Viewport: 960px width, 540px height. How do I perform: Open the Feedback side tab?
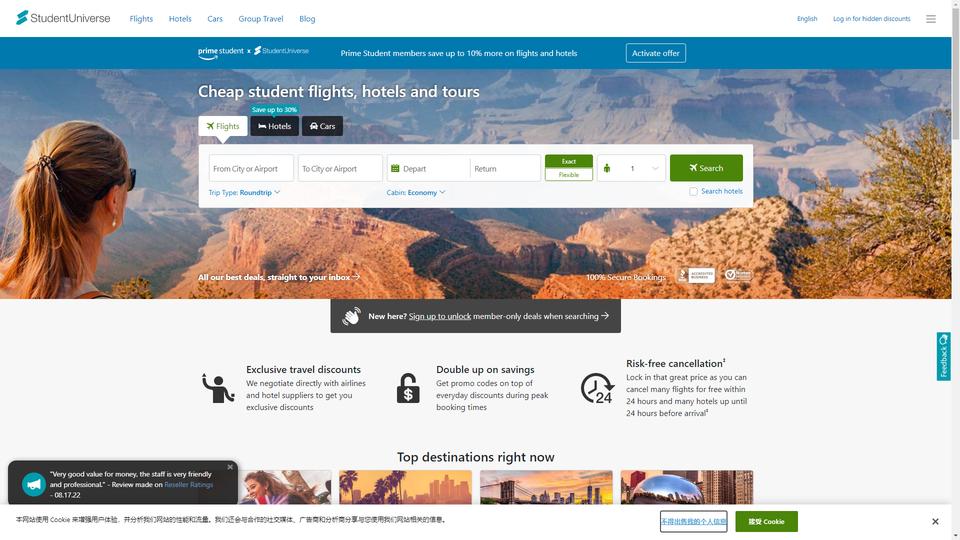pos(943,356)
